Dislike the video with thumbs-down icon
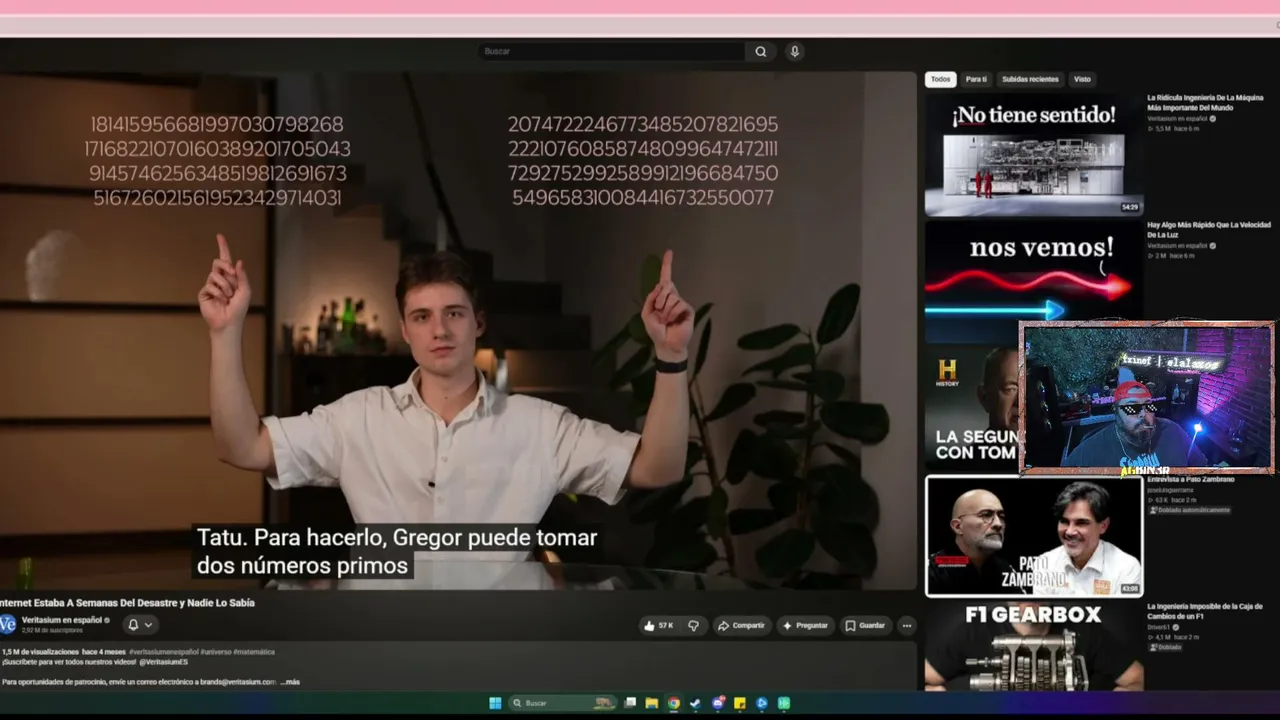The image size is (1280, 720). [693, 626]
